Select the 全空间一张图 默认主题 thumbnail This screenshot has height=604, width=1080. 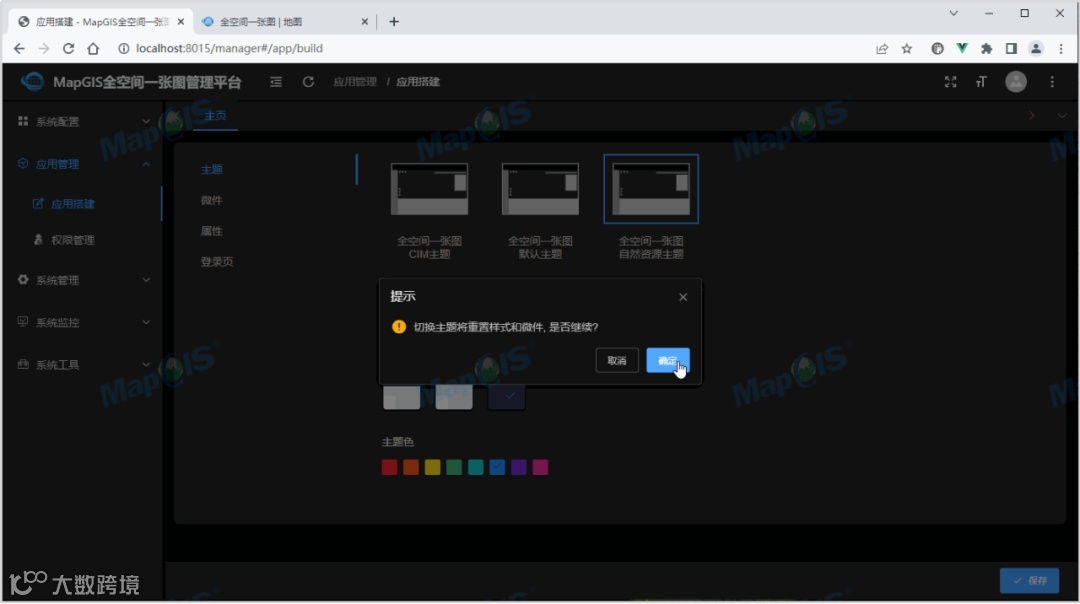(540, 189)
